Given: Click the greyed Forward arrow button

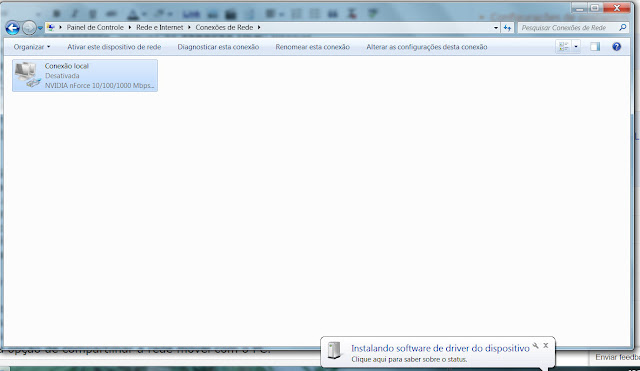Looking at the screenshot, I should (x=29, y=28).
